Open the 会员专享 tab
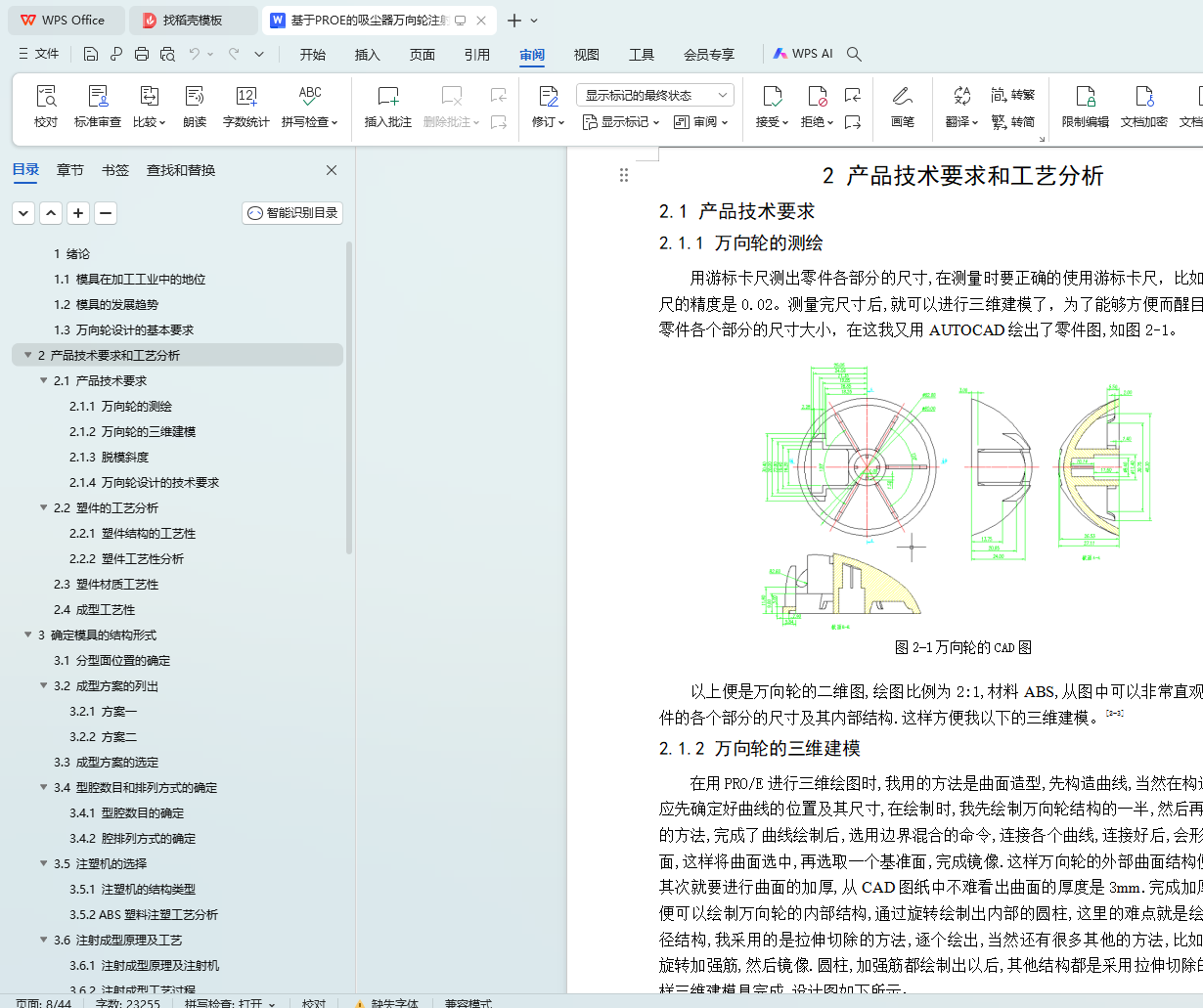This screenshot has height=1008, width=1203. tap(709, 55)
